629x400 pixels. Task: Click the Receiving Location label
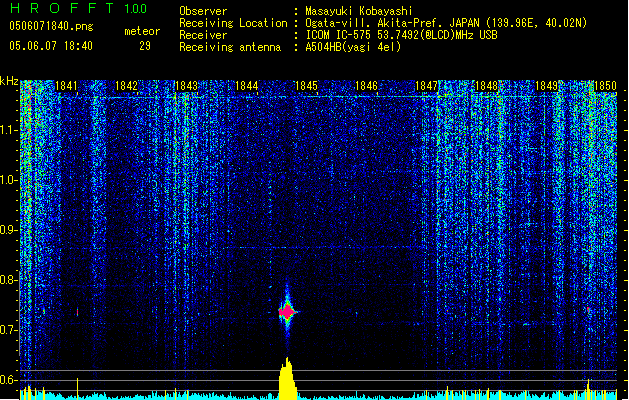233,23
